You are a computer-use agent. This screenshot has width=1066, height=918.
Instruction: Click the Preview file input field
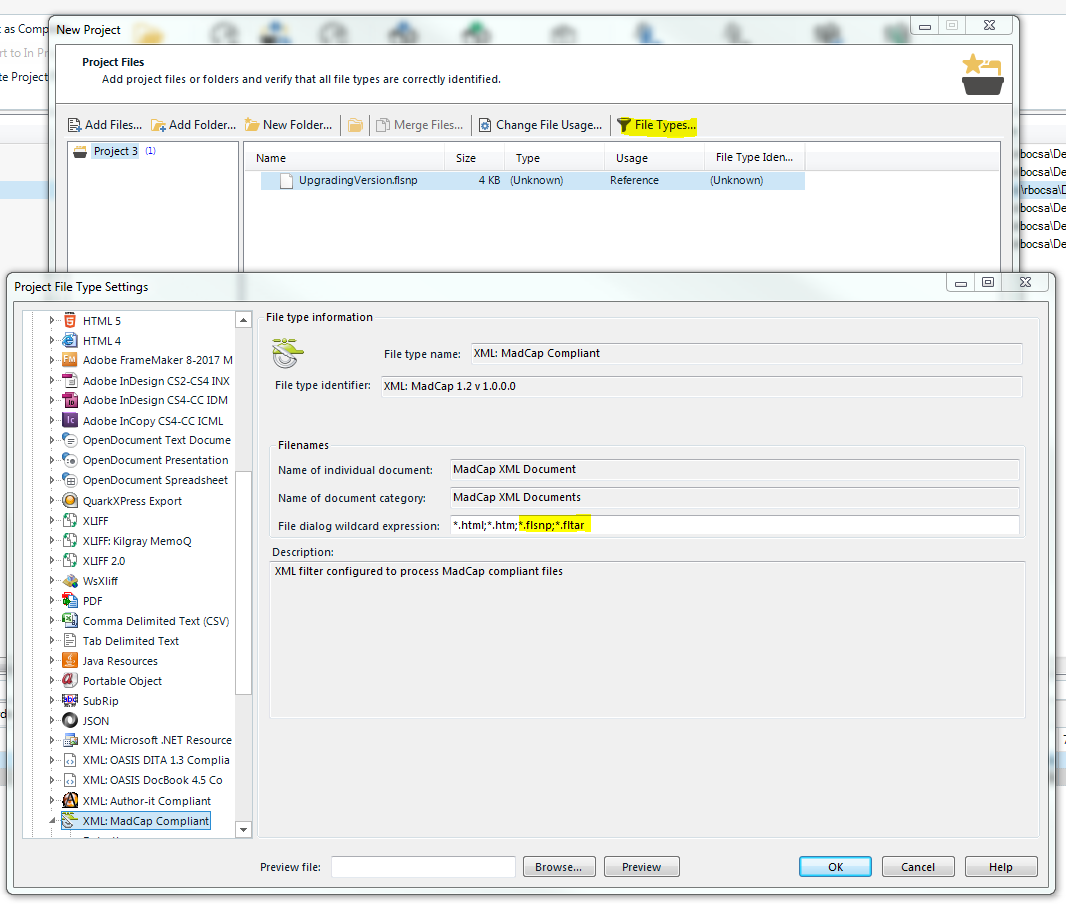pos(423,867)
